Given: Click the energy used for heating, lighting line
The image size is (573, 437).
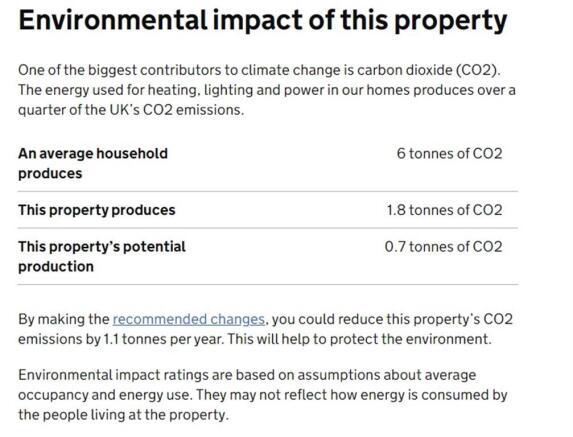Looking at the screenshot, I should 267,90.
